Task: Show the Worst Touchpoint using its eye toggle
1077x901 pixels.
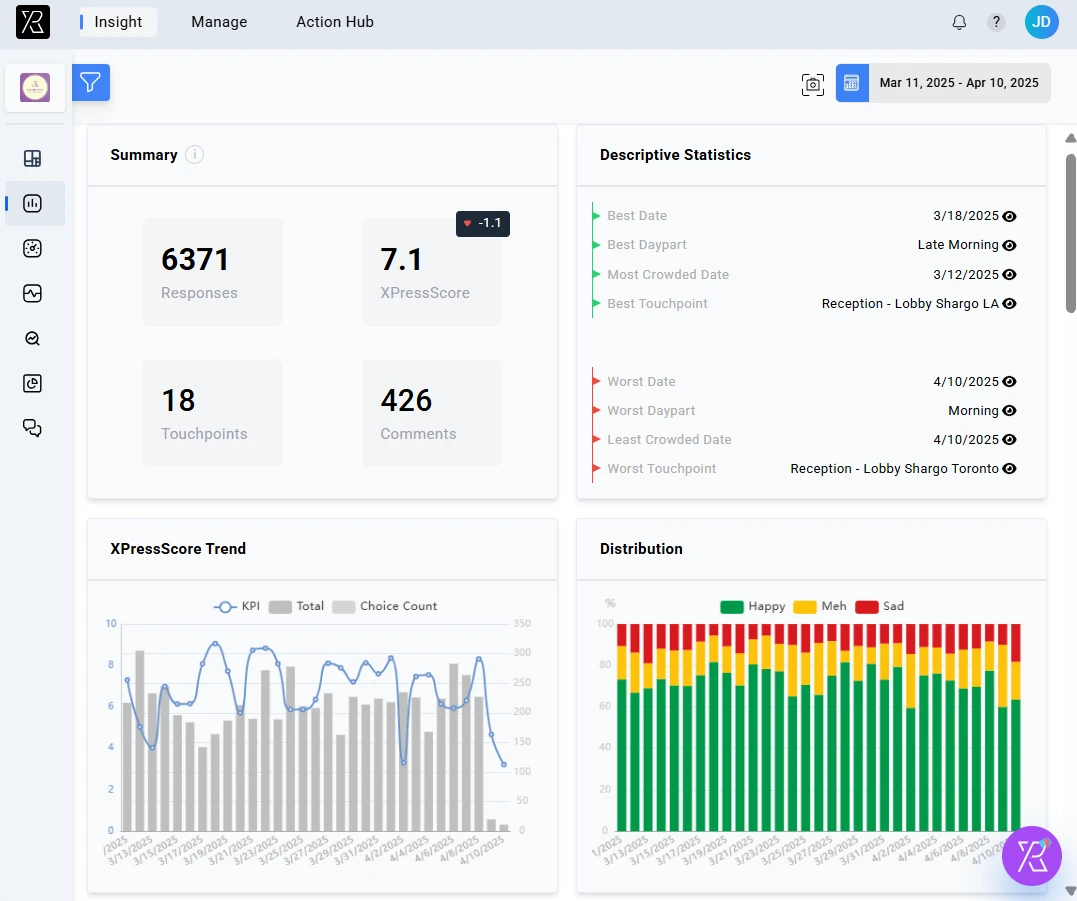Action: point(1009,468)
